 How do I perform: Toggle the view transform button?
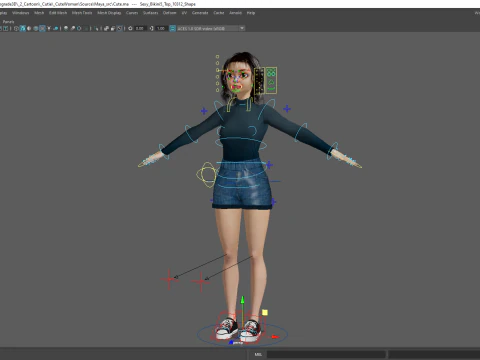(x=172, y=28)
